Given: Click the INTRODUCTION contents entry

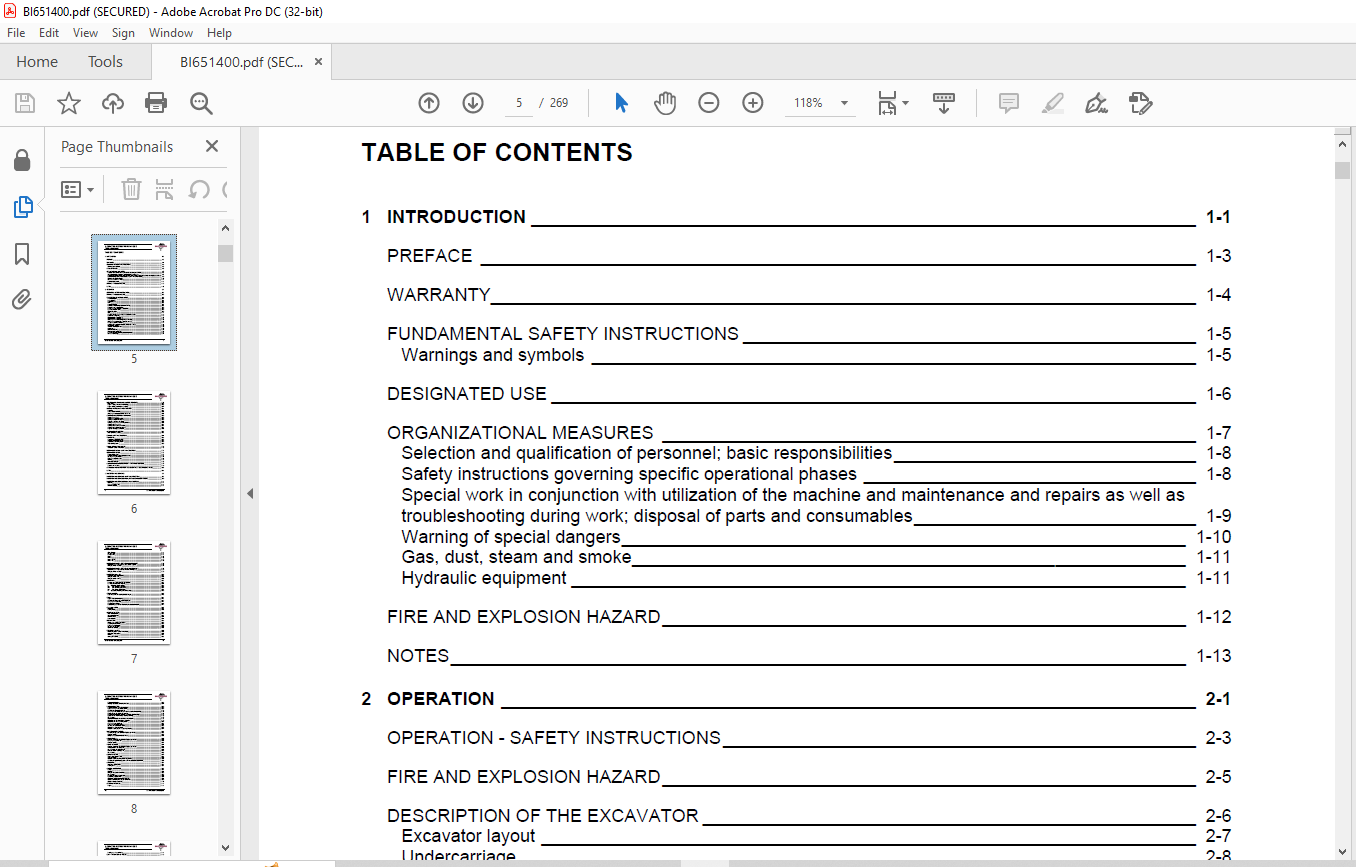Looking at the screenshot, I should 796,217.
